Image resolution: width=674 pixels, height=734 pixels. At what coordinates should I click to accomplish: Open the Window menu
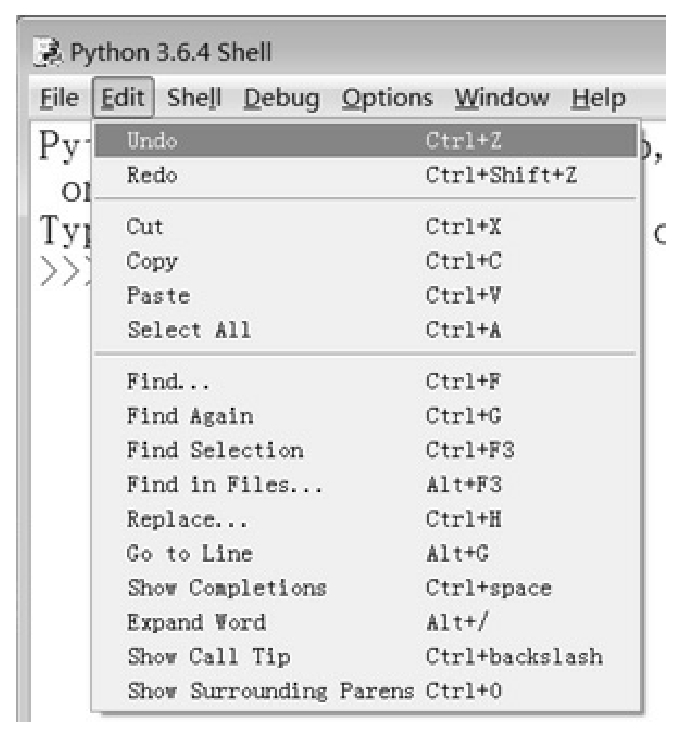(502, 98)
